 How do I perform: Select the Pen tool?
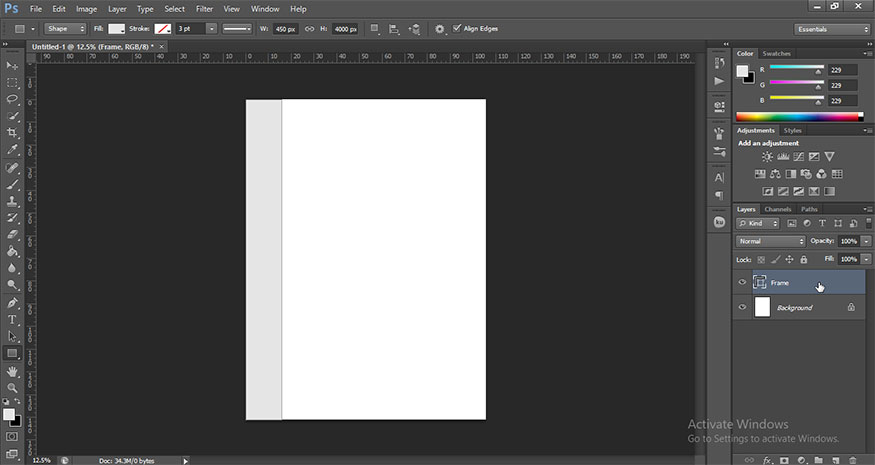[12, 303]
